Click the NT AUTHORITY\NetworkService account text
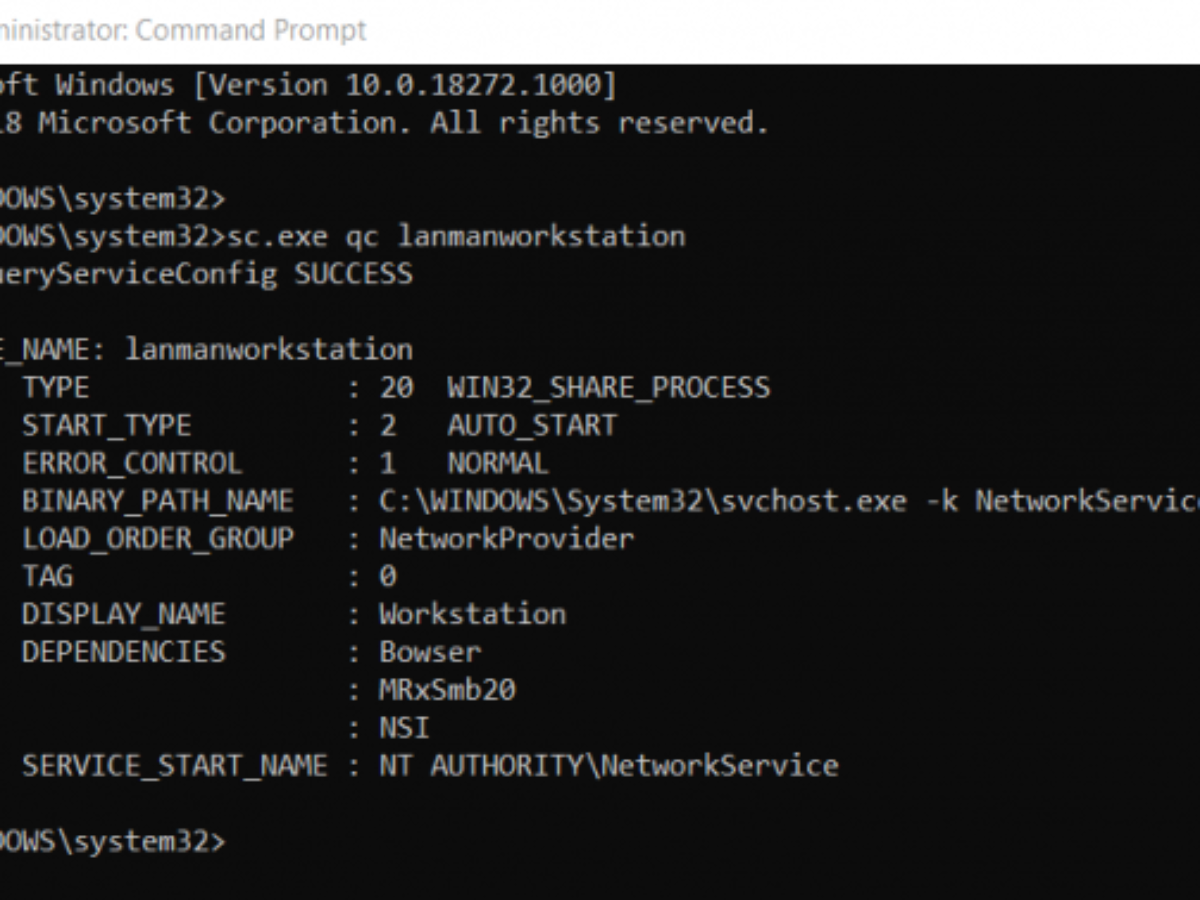1200x900 pixels. (x=608, y=766)
